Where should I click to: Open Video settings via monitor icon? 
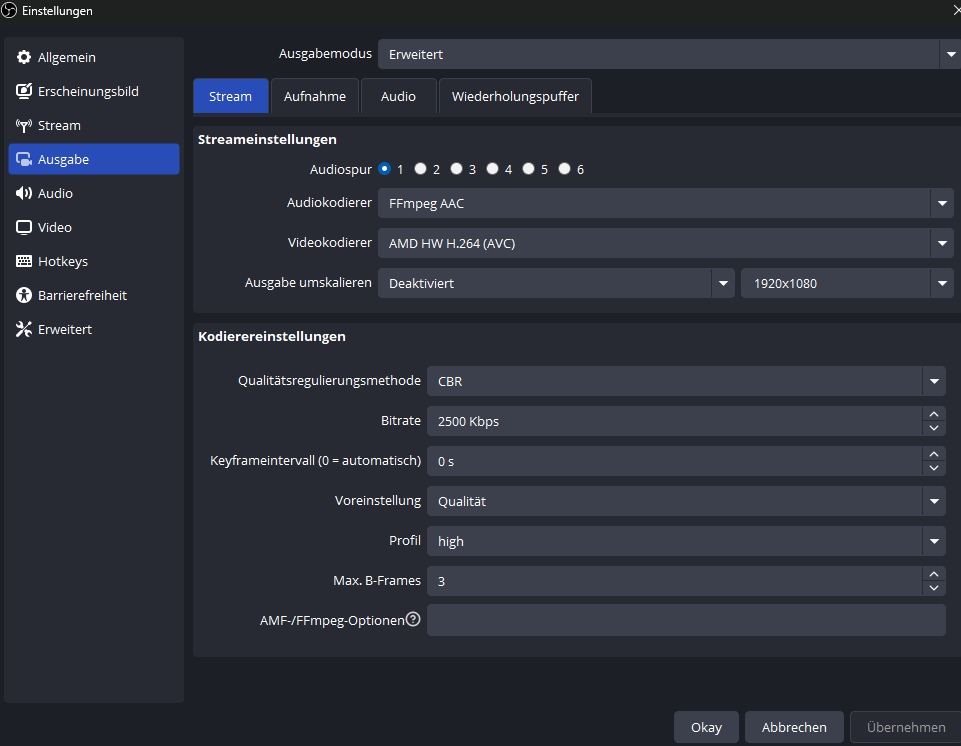(24, 228)
